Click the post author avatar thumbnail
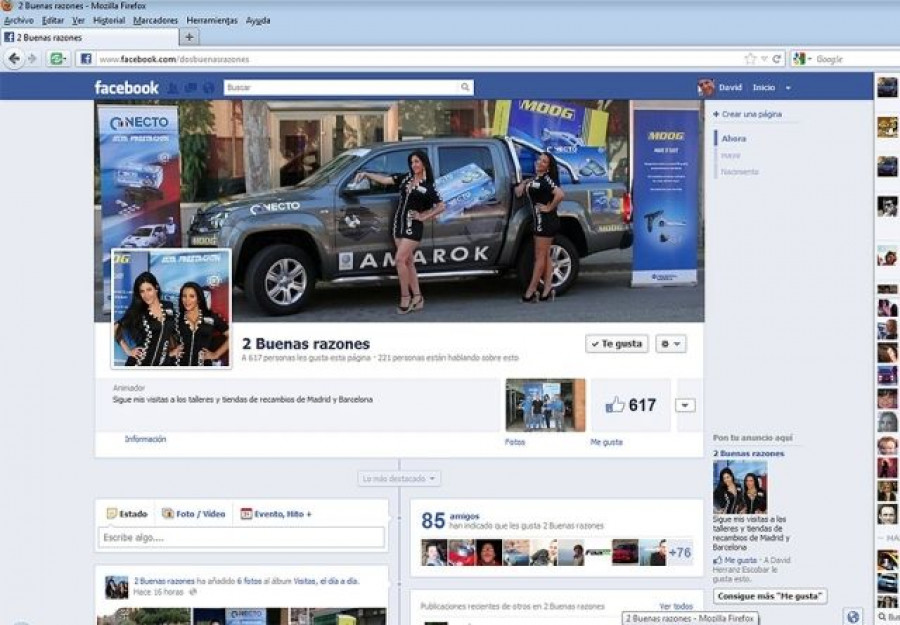The height and width of the screenshot is (625, 900). (117, 587)
